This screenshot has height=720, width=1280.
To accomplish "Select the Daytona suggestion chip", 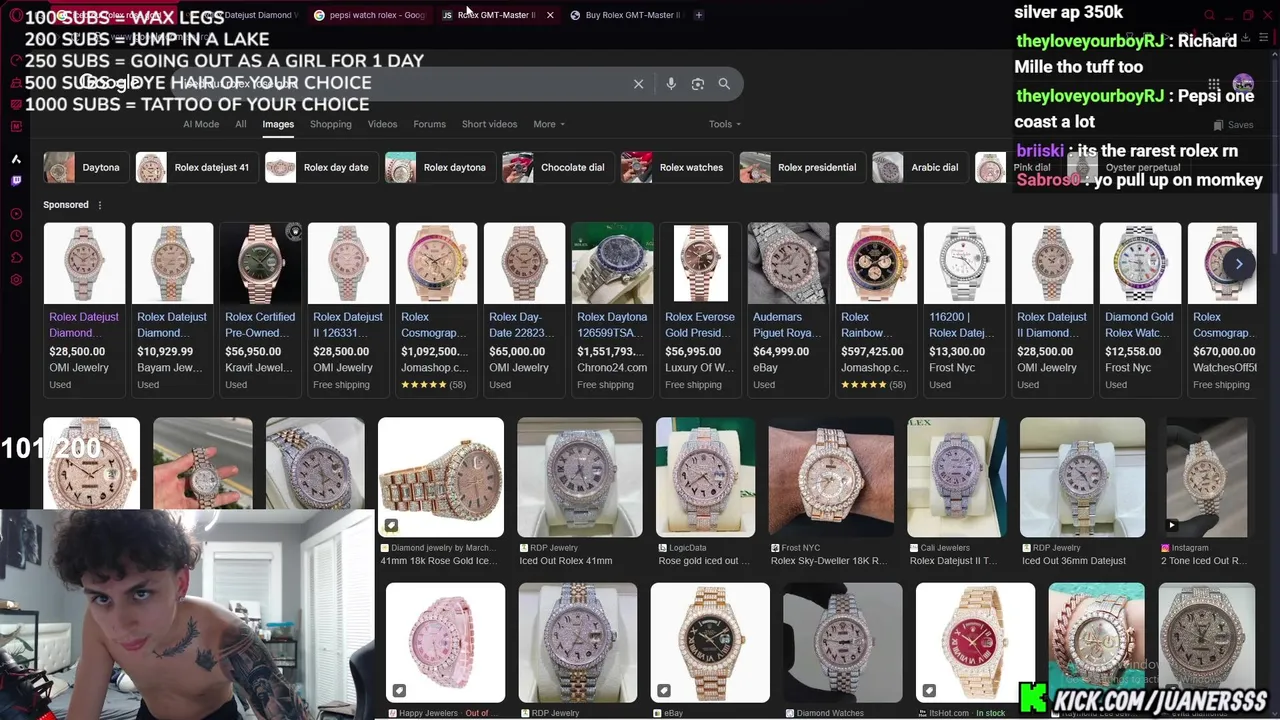I will coord(85,168).
